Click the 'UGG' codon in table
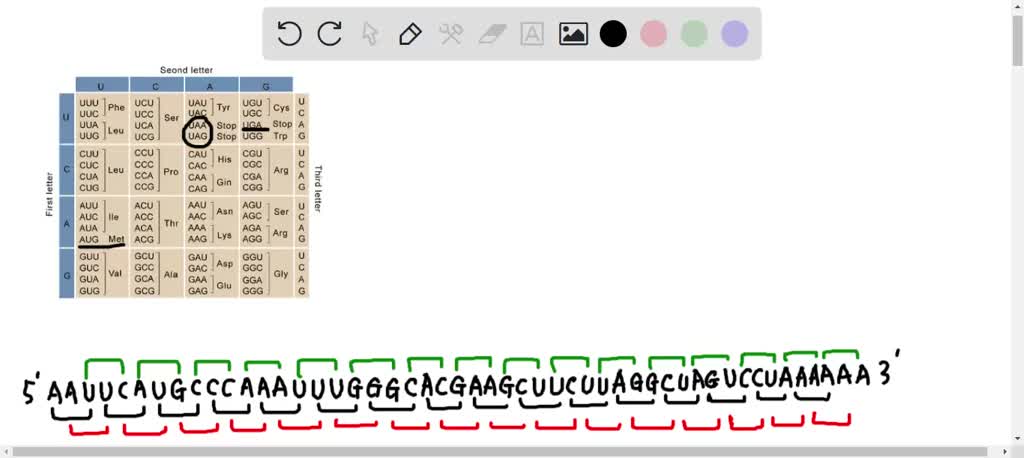Image resolution: width=1024 pixels, height=458 pixels. tap(252, 136)
